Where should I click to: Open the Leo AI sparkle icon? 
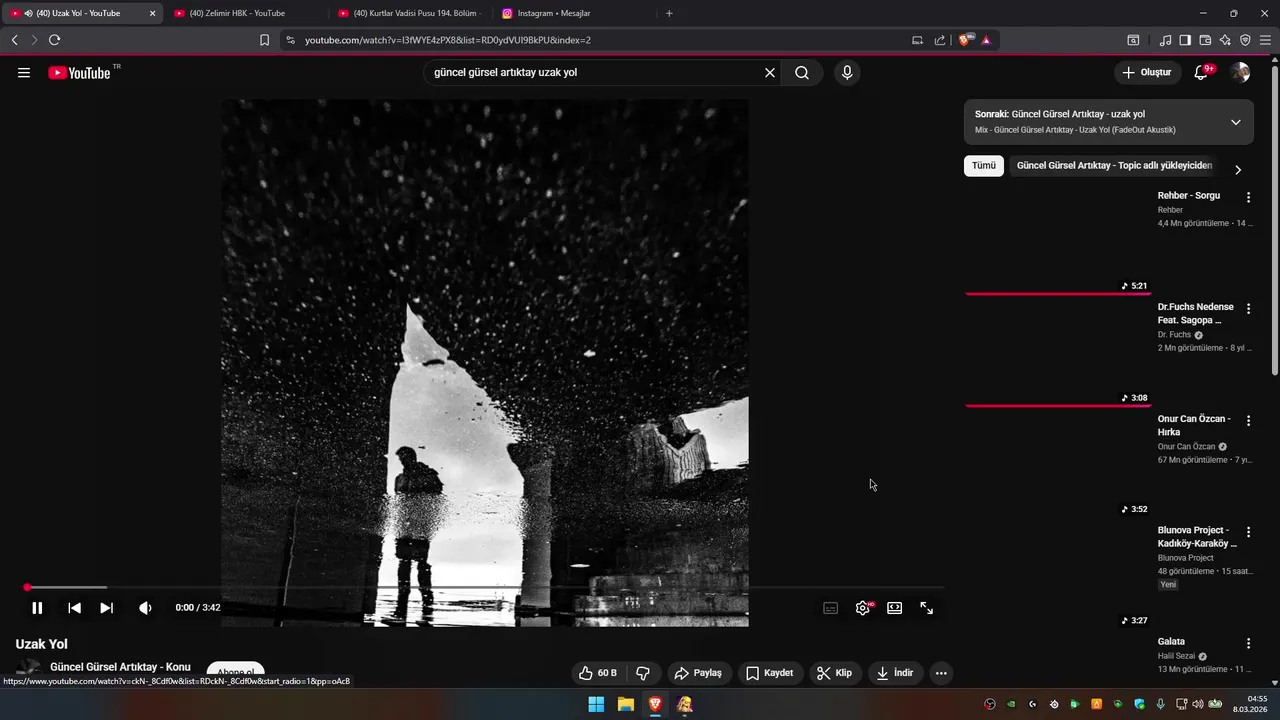click(1225, 40)
